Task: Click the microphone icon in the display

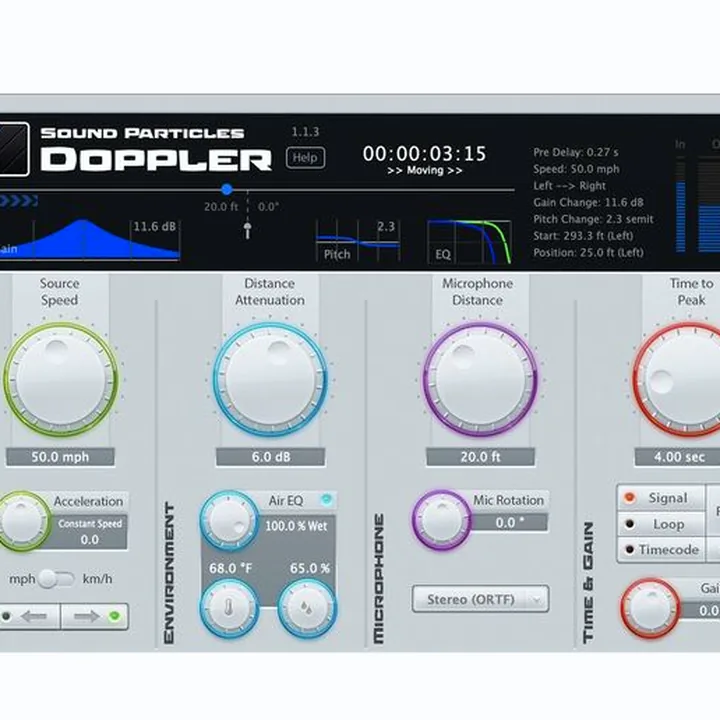Action: pyautogui.click(x=248, y=230)
